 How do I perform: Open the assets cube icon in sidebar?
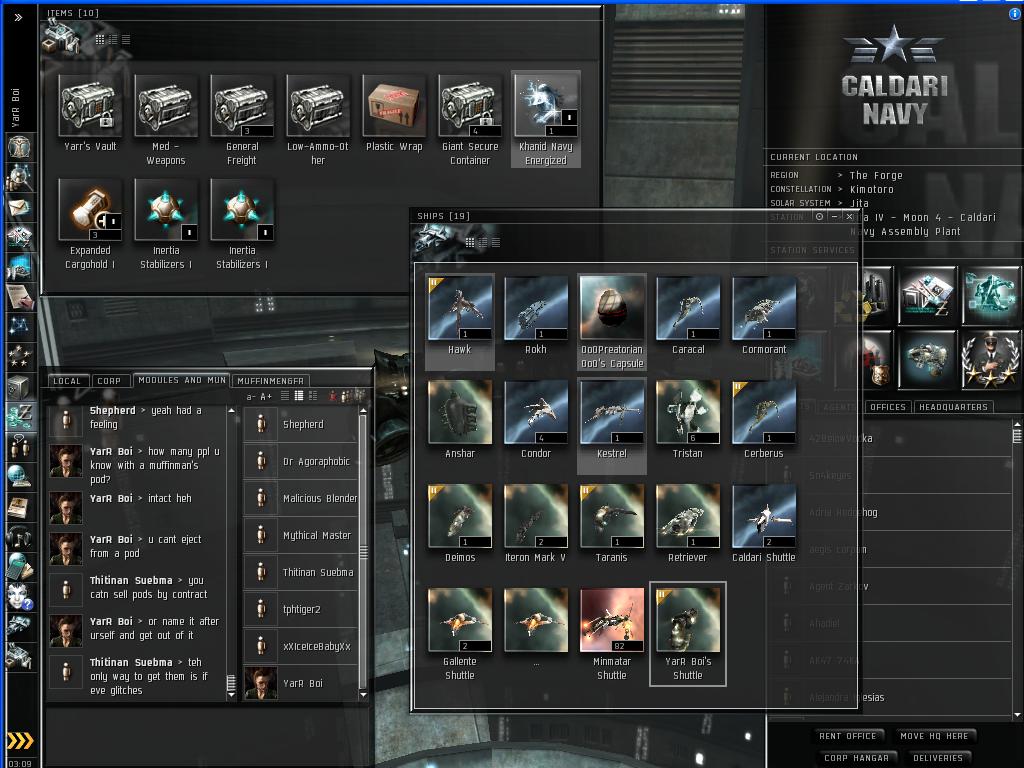click(x=20, y=387)
